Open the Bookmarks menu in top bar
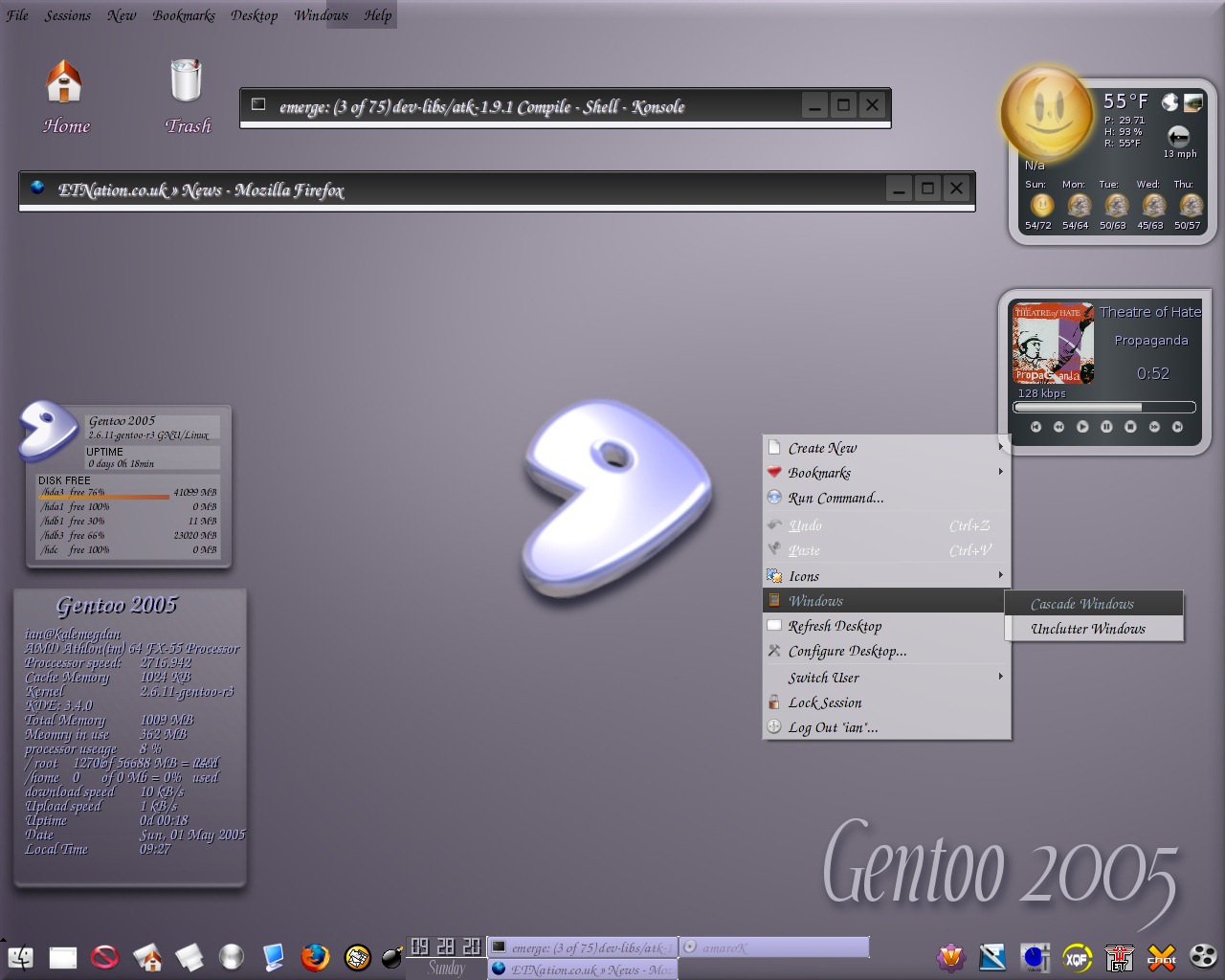 point(184,14)
